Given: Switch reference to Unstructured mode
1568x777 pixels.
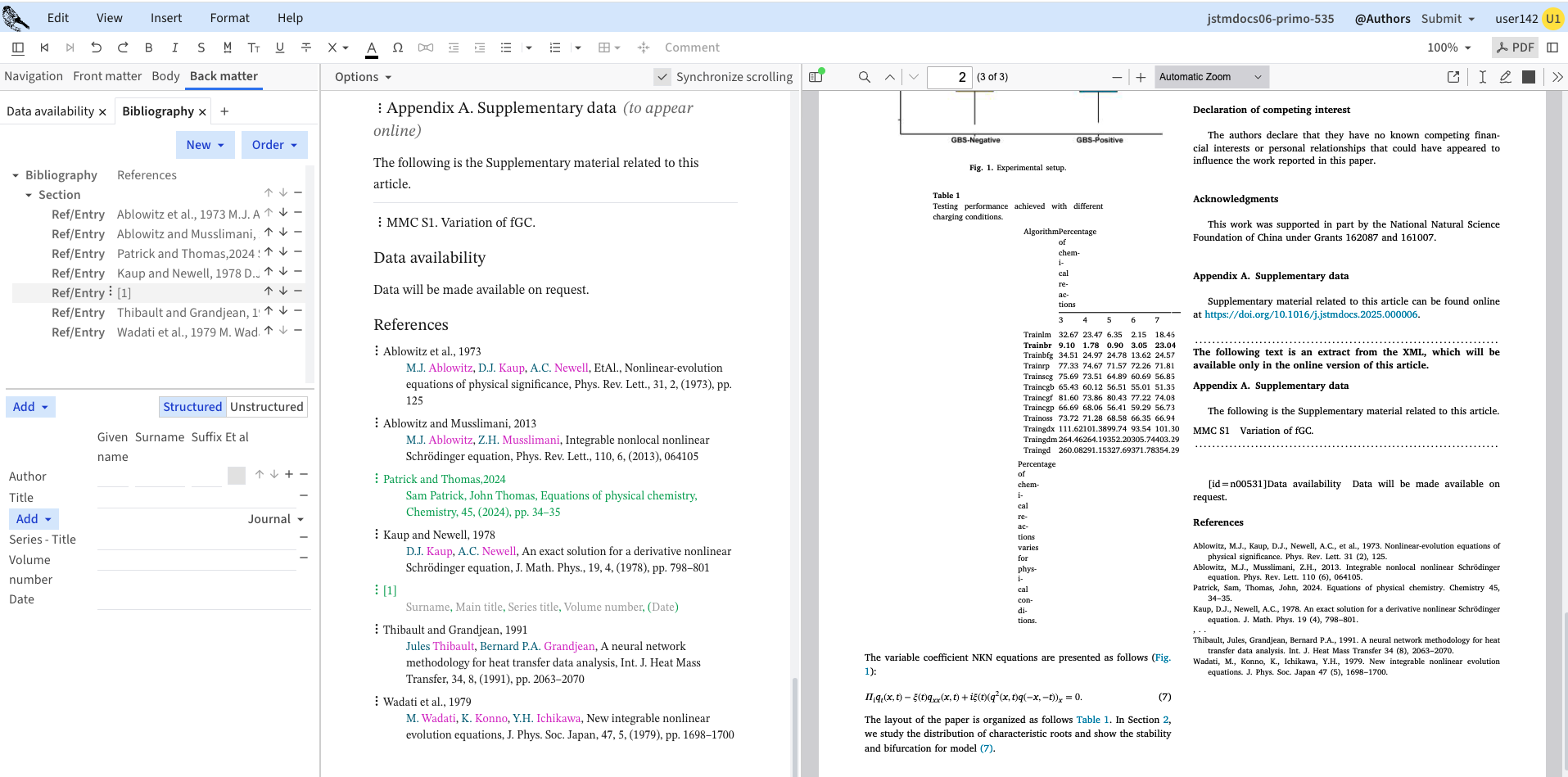Looking at the screenshot, I should [x=267, y=407].
